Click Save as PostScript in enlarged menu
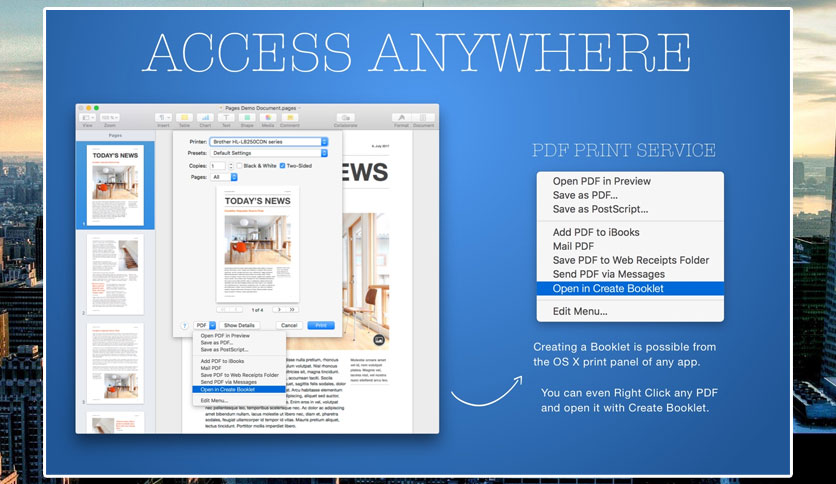 630,209
